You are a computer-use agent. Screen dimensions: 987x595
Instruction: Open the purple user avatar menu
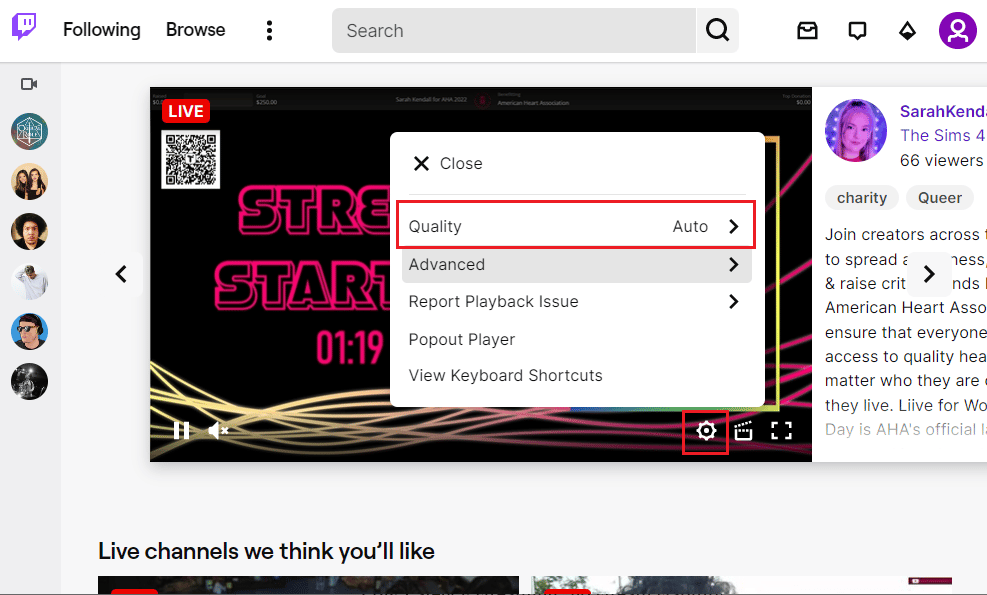(957, 30)
